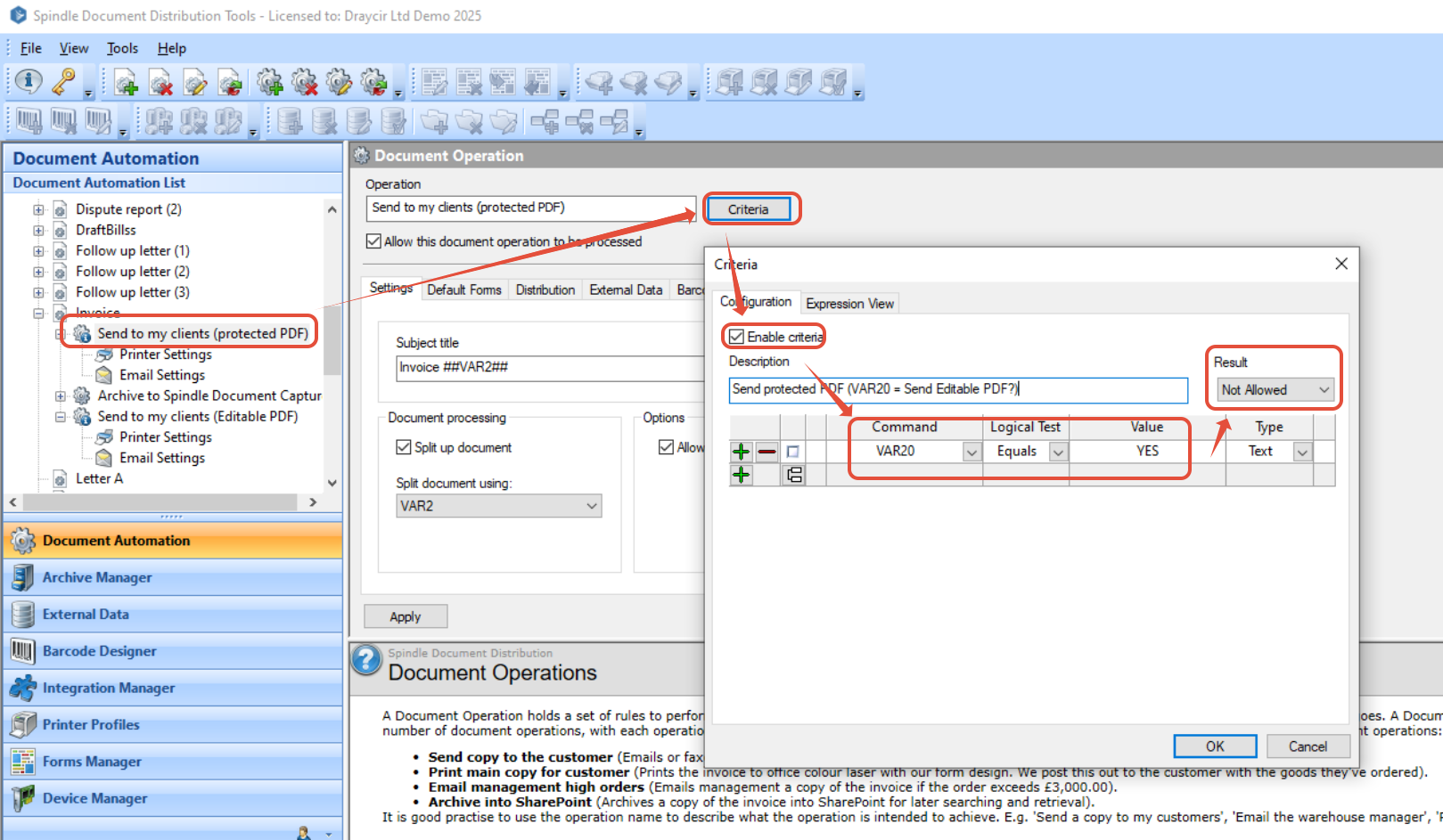Click the criteria group icon in bottom row
1443x840 pixels.
pyautogui.click(x=793, y=475)
